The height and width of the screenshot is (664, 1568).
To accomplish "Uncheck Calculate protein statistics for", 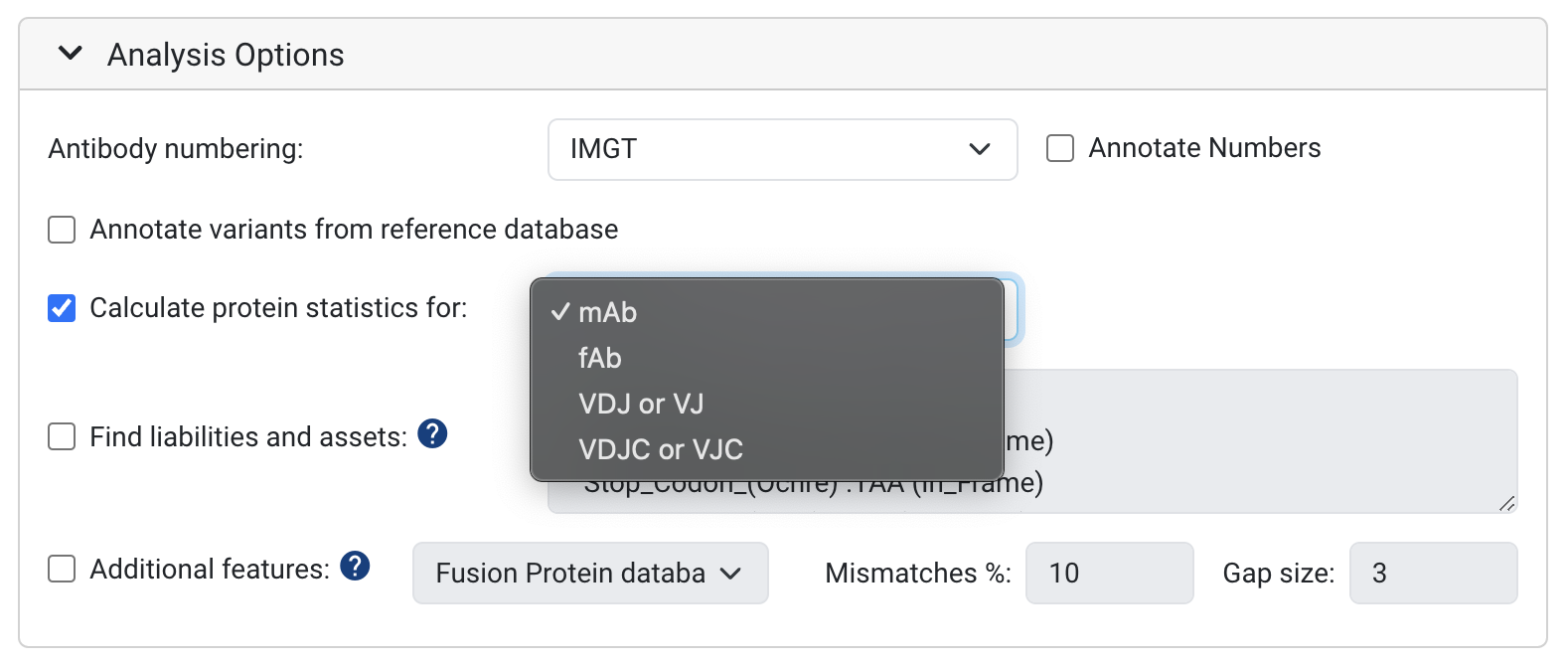I will pyautogui.click(x=63, y=308).
